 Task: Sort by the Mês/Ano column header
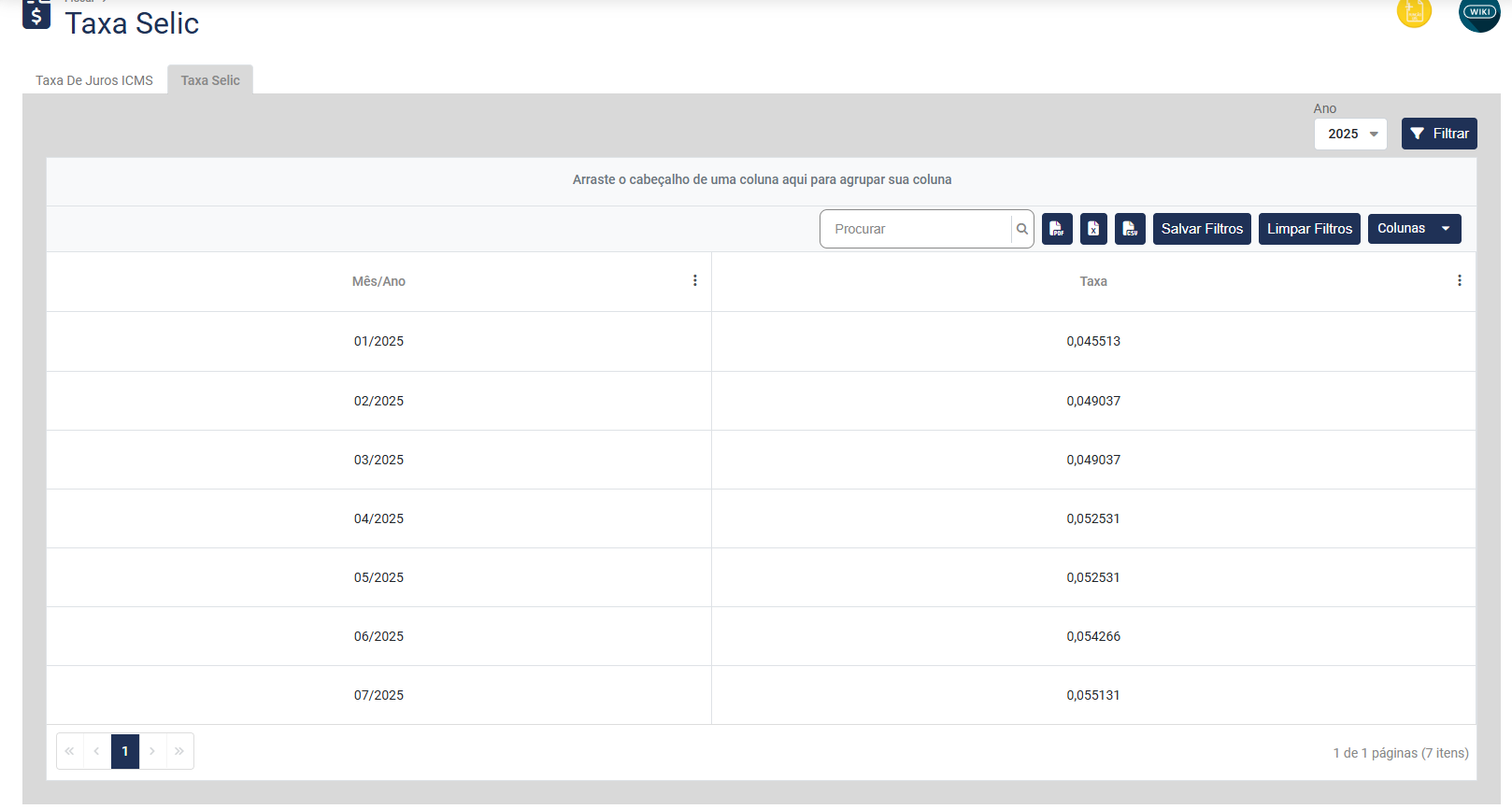(378, 281)
